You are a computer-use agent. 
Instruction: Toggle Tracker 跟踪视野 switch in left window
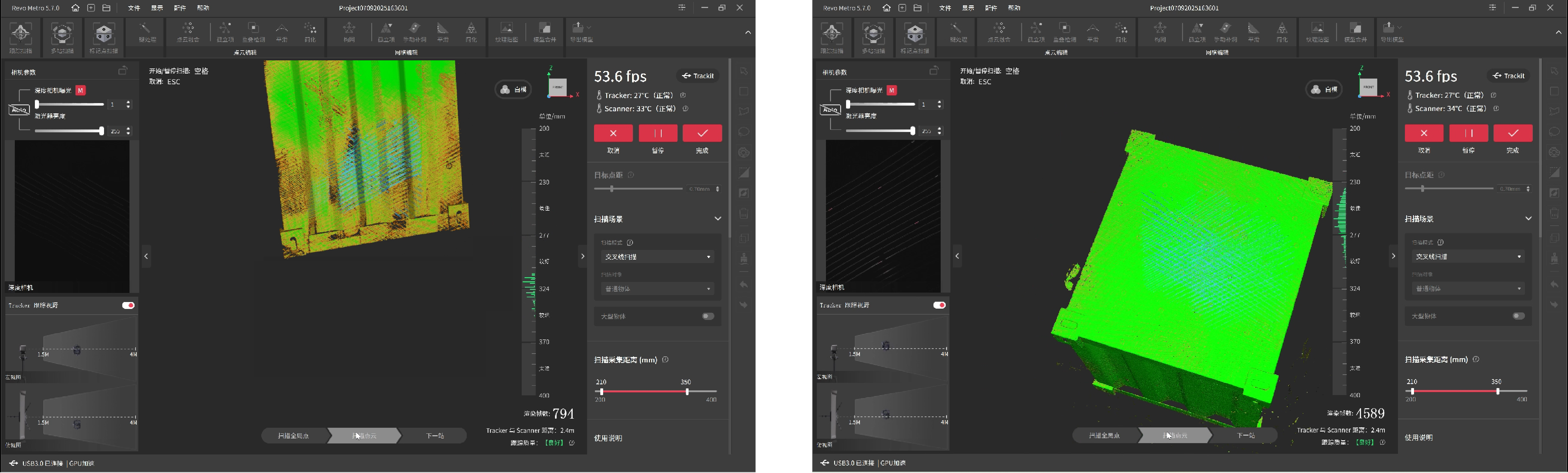click(128, 305)
